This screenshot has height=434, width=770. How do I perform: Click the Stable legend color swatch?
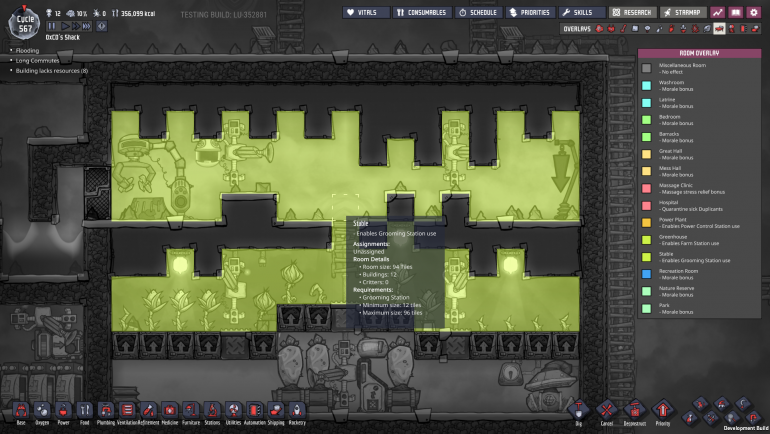647,257
